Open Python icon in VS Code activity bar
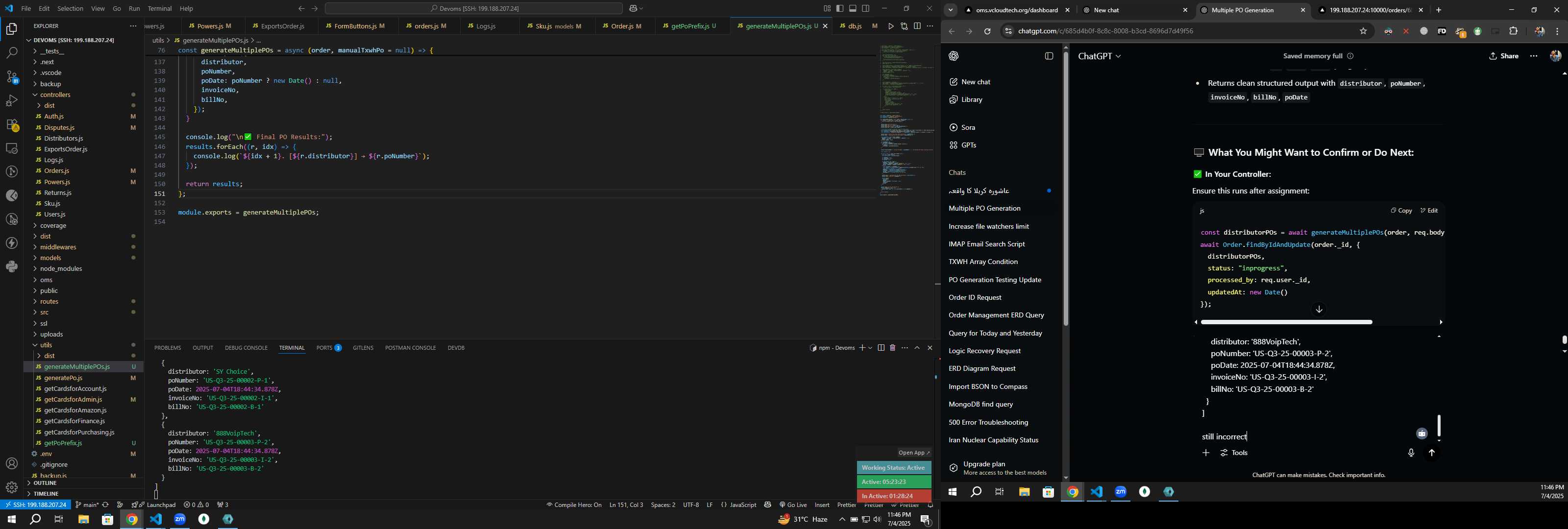Image resolution: width=1568 pixels, height=529 pixels. [x=12, y=266]
